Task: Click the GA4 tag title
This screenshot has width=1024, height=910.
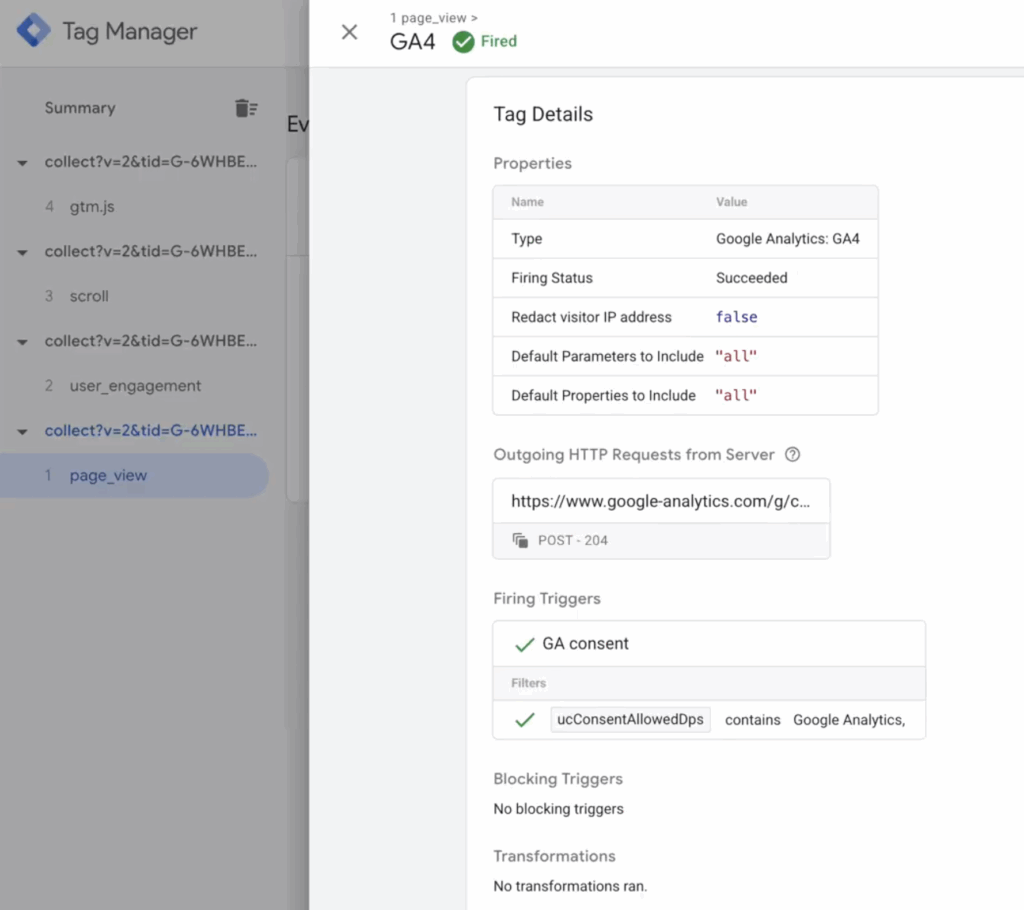Action: (x=412, y=42)
